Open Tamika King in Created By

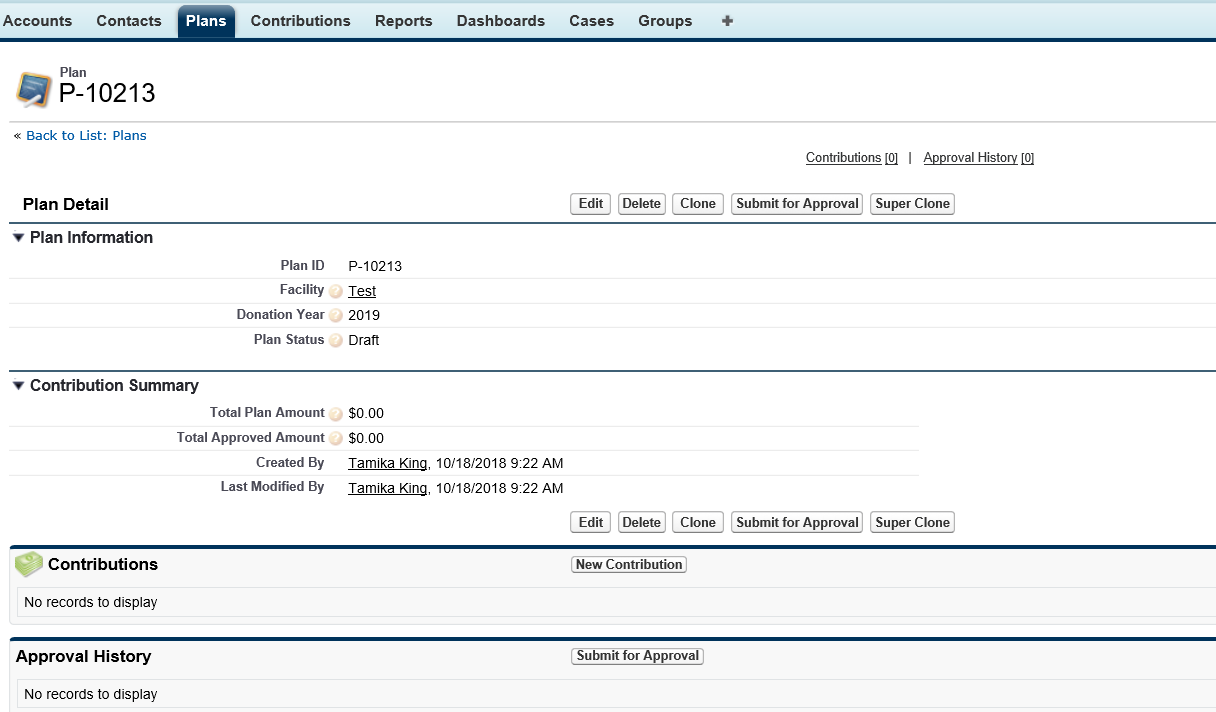[387, 463]
